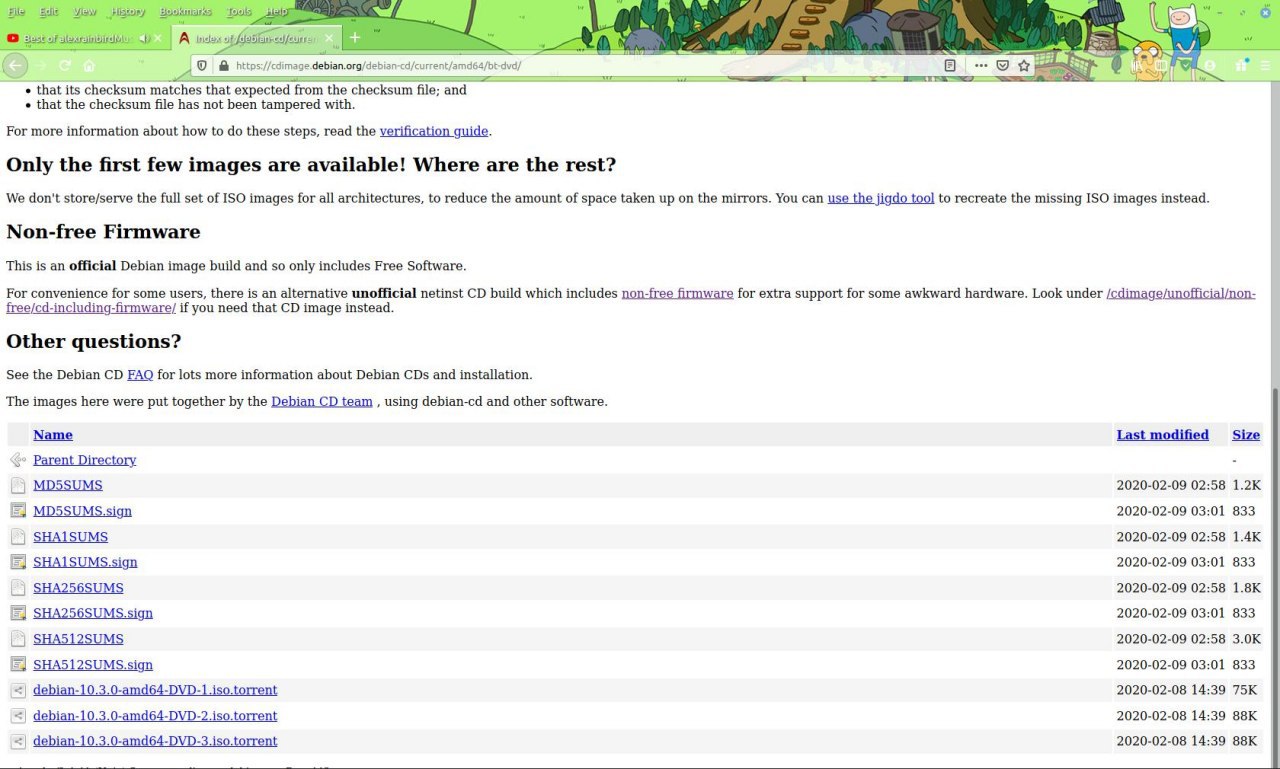Open the View menu
The image size is (1280, 769).
(x=85, y=11)
